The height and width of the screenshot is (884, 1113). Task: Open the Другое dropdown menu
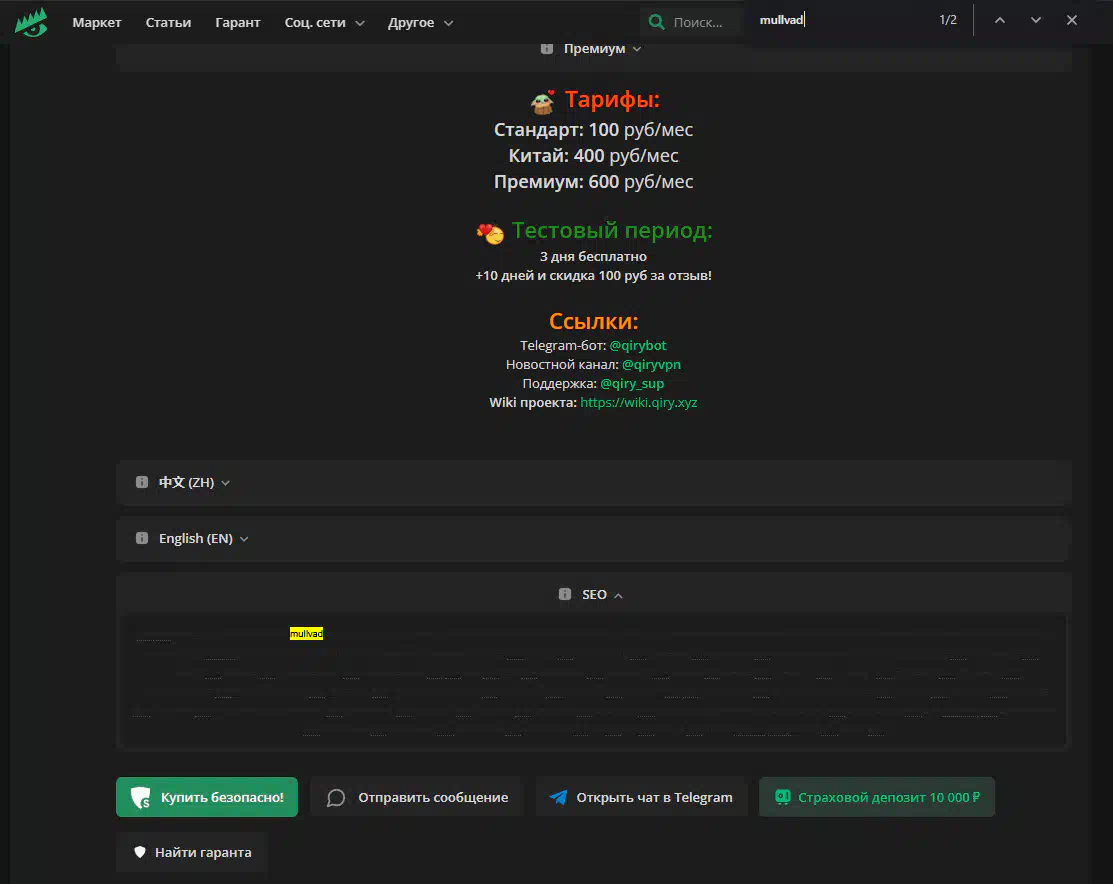pyautogui.click(x=420, y=22)
